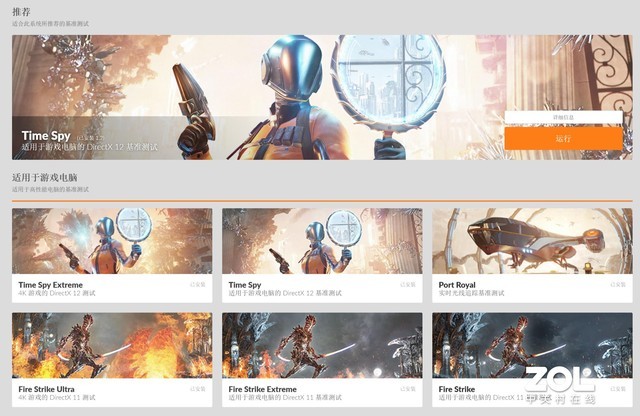The image size is (640, 416).
Task: Click installed label on Time Spy Extreme card
Action: point(198,285)
